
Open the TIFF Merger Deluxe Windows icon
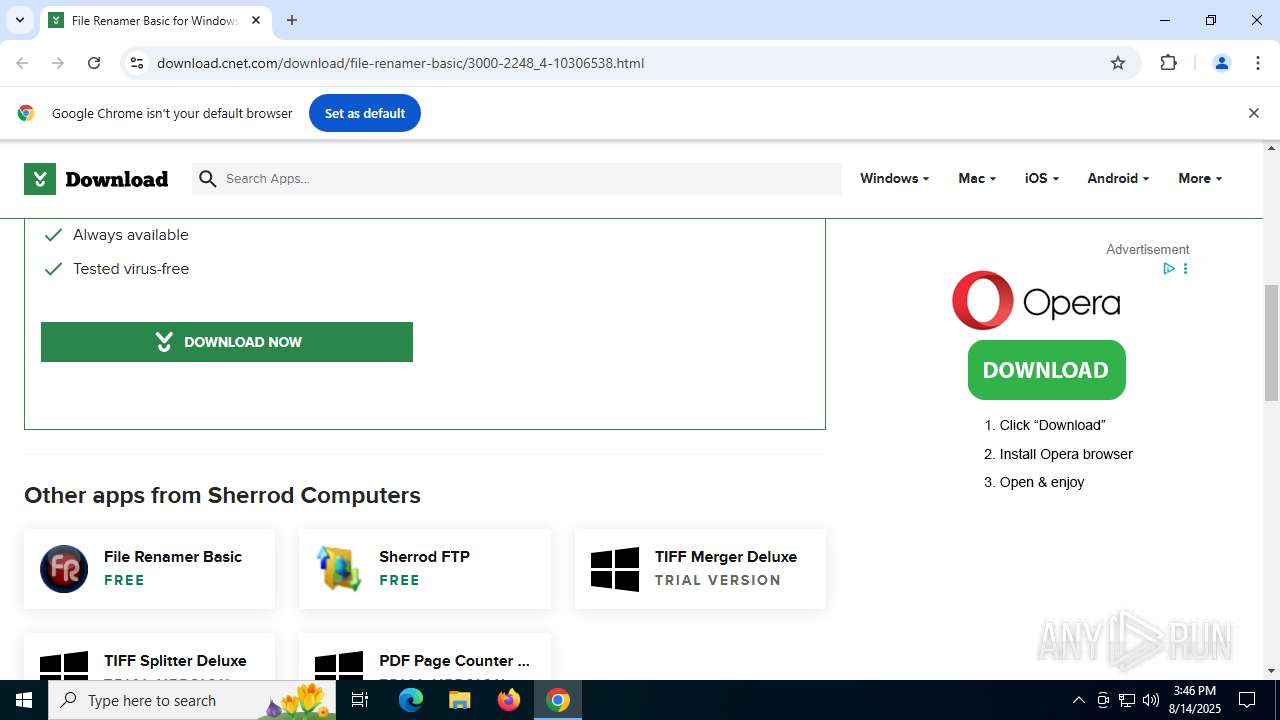click(615, 569)
